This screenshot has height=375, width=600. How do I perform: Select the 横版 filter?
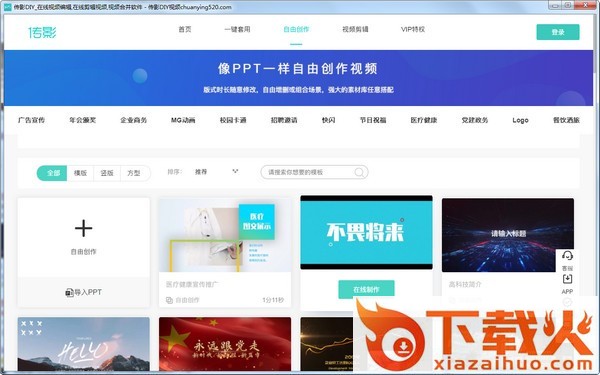click(x=80, y=173)
